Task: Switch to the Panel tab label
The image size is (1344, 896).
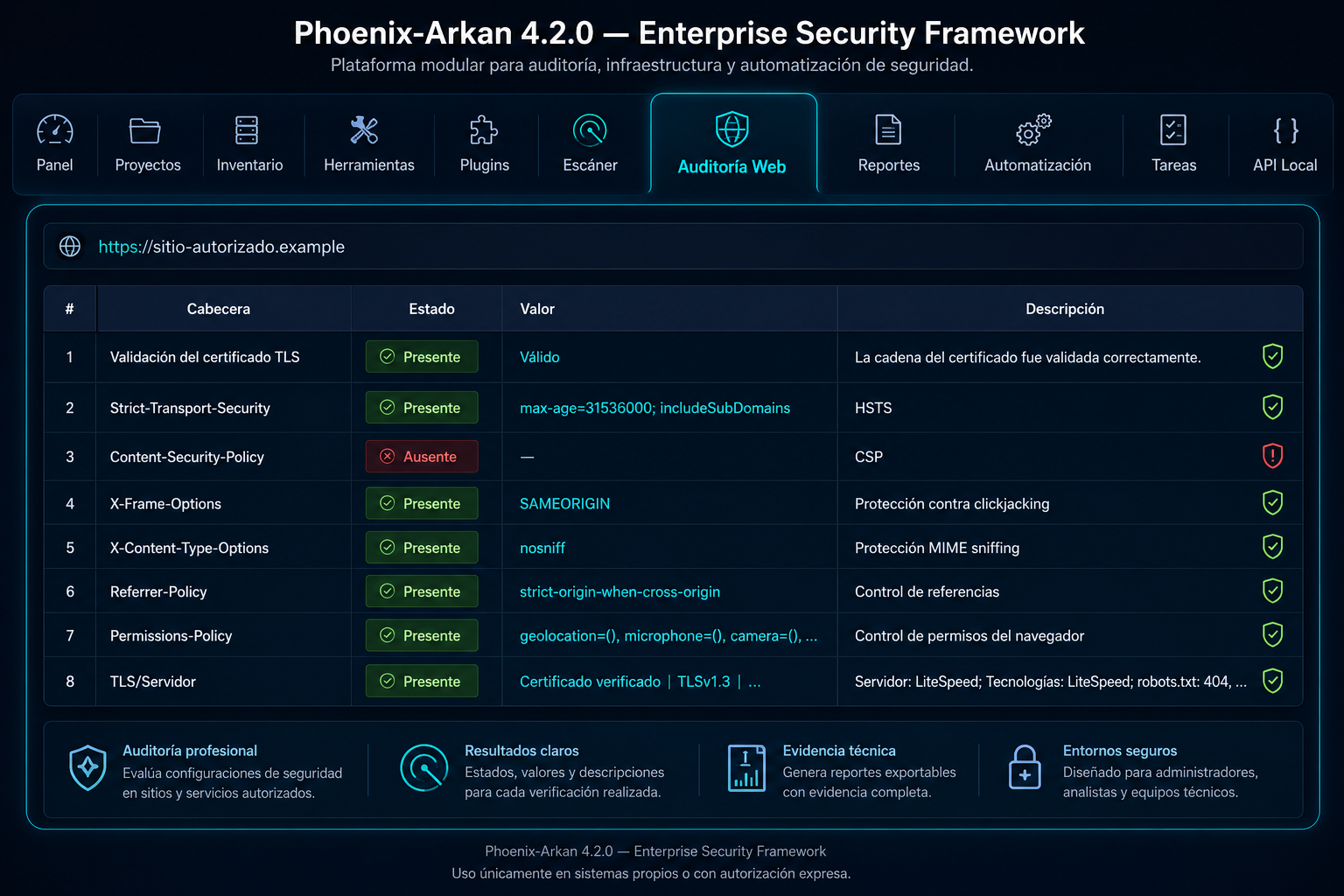Action: [x=54, y=164]
